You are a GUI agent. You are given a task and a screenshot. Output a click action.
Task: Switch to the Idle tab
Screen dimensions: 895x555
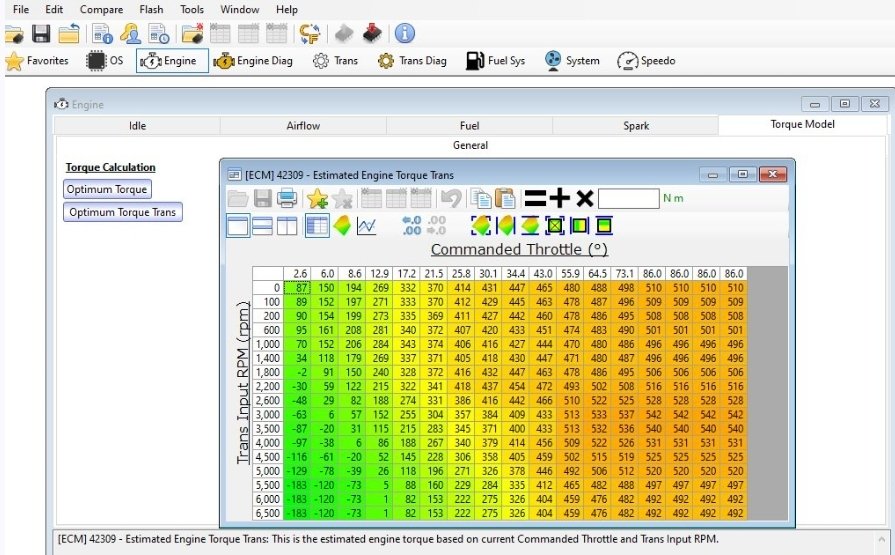click(x=137, y=126)
